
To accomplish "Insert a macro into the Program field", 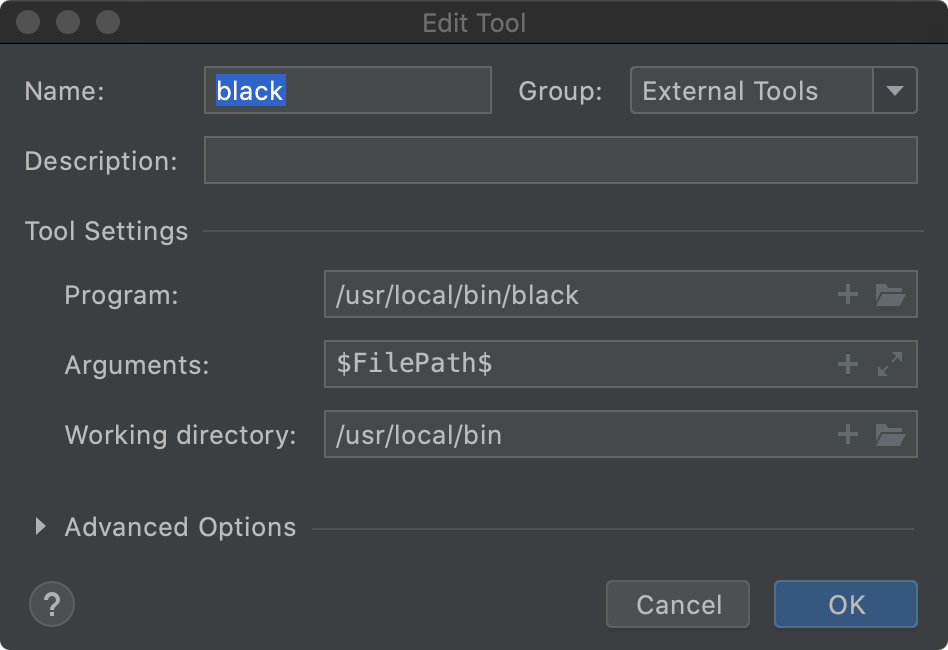I will [847, 294].
